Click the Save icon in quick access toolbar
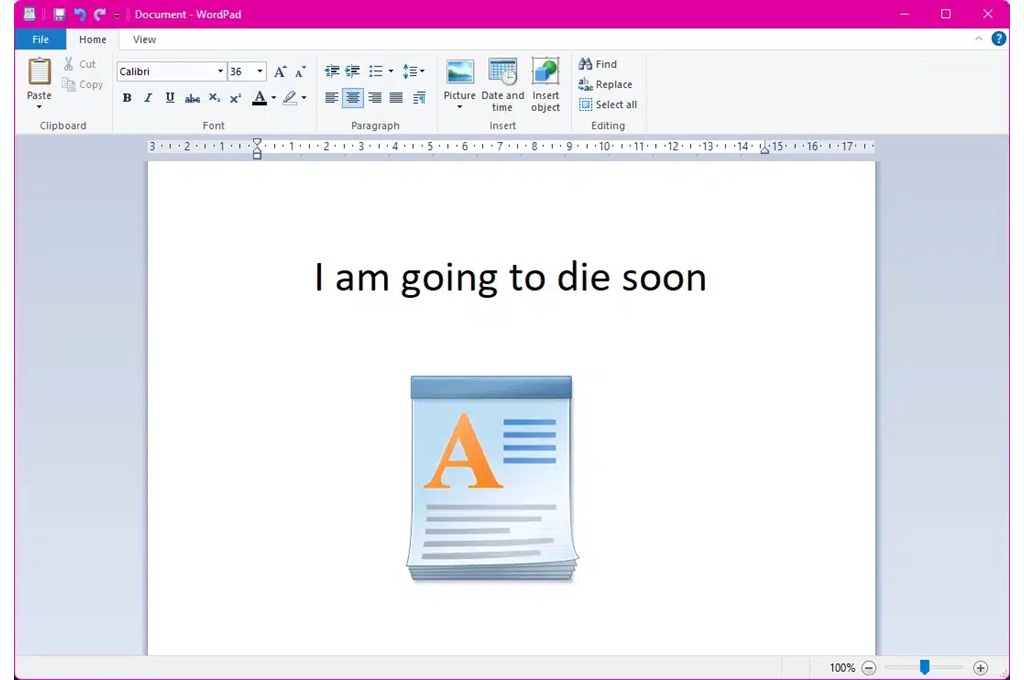The image size is (1024, 680). point(59,14)
